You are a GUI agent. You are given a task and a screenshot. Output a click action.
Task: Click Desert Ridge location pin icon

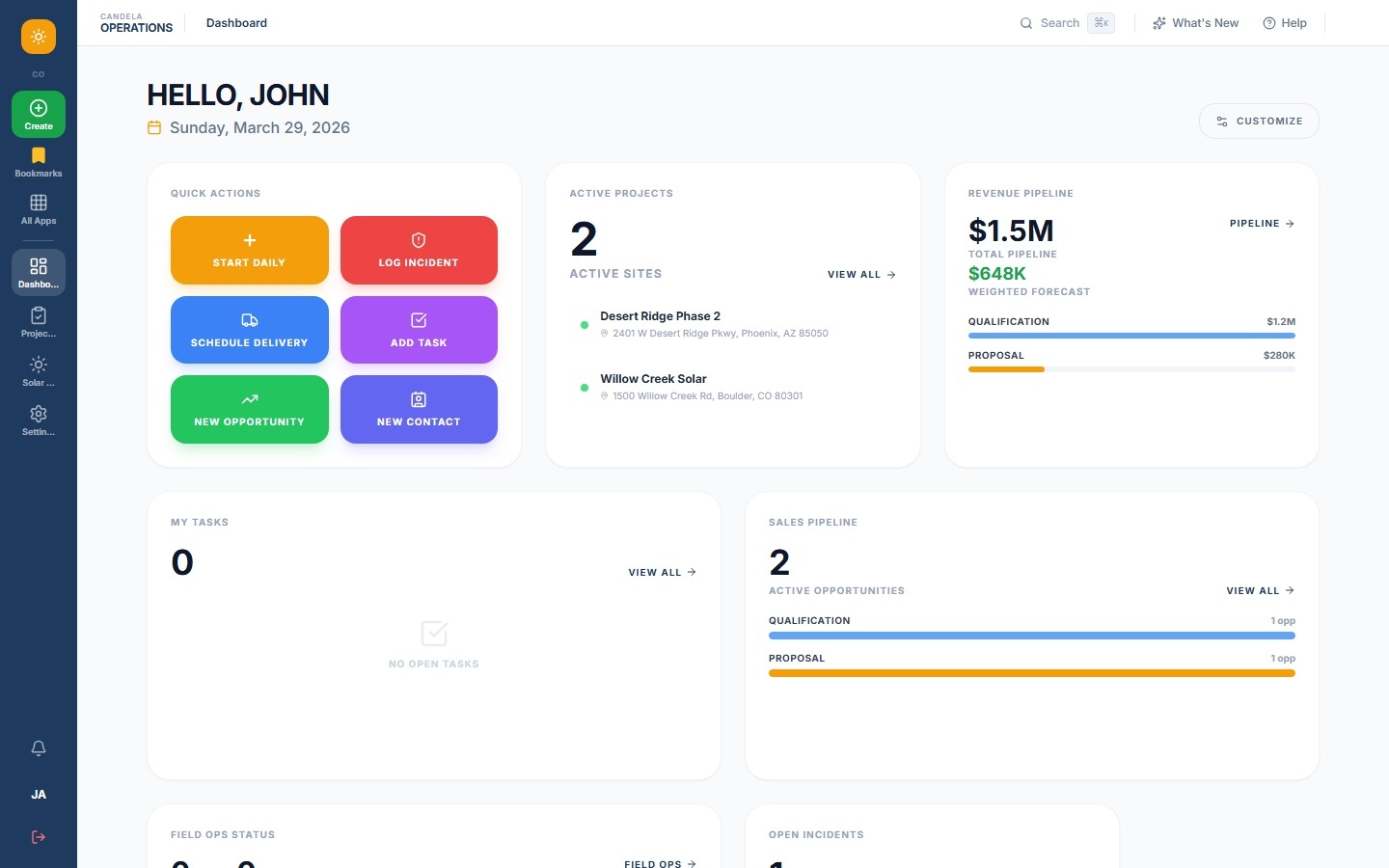(x=605, y=334)
